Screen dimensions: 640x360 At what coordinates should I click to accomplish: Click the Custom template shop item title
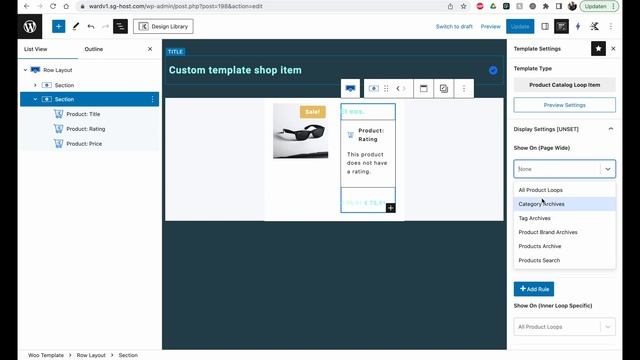tap(235, 70)
